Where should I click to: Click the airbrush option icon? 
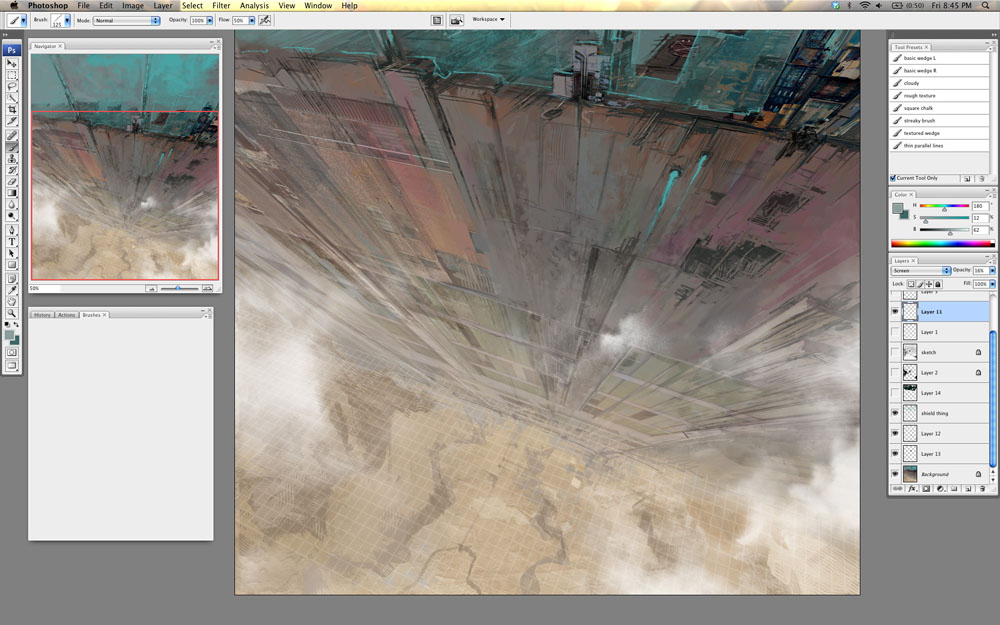point(265,20)
